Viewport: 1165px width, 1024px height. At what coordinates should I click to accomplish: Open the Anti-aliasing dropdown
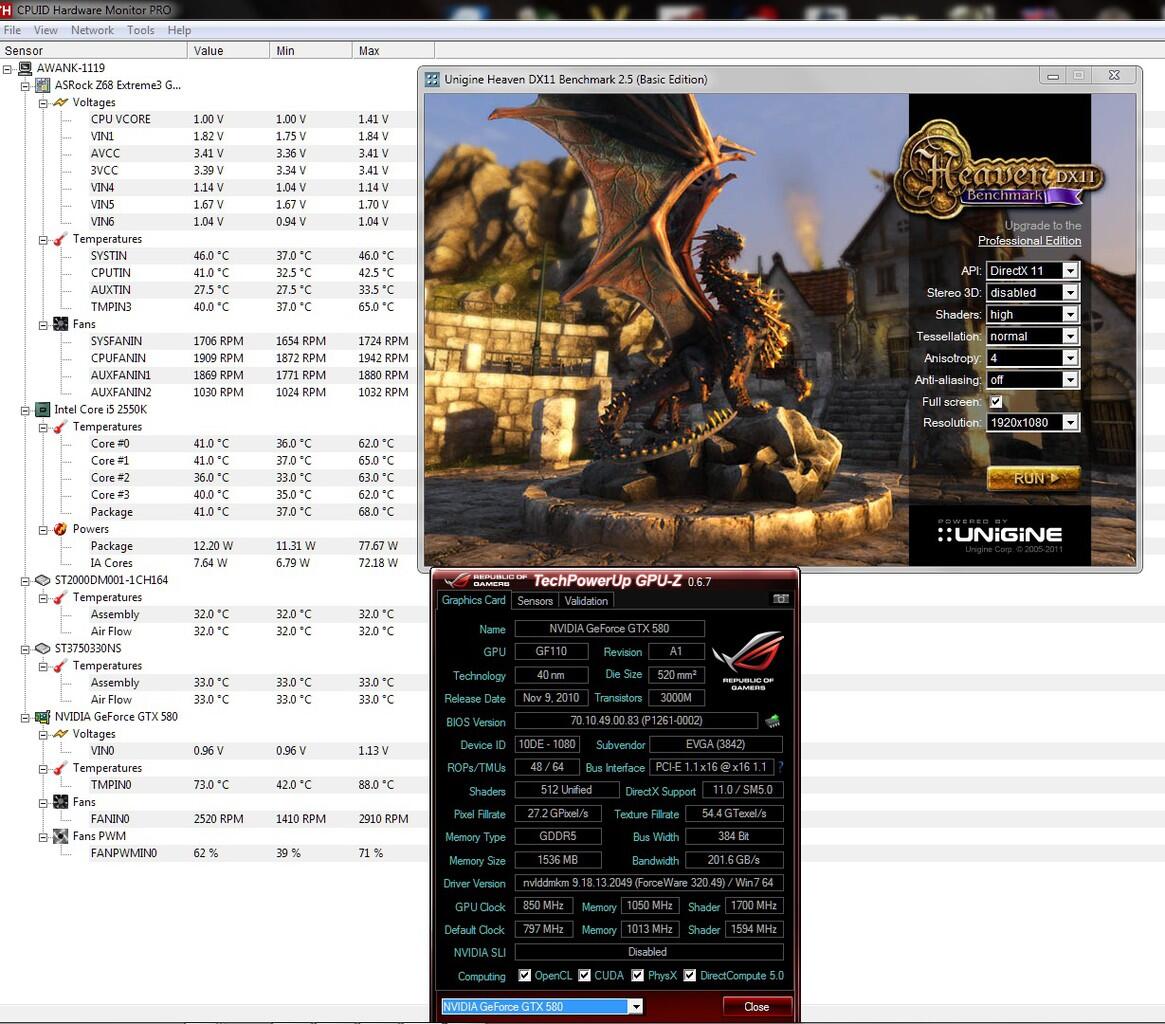(1033, 380)
